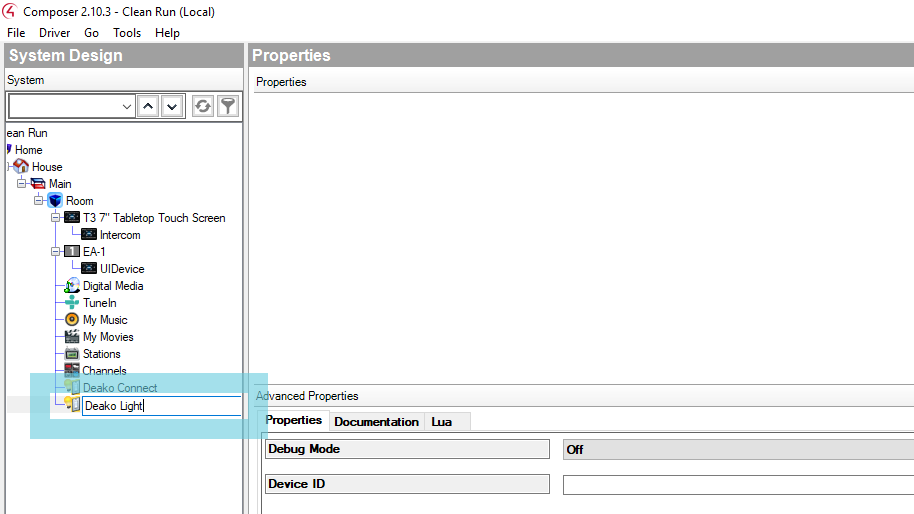Image resolution: width=914 pixels, height=514 pixels.
Task: Collapse the T3 Tabletop Touch Screen node
Action: pos(55,217)
